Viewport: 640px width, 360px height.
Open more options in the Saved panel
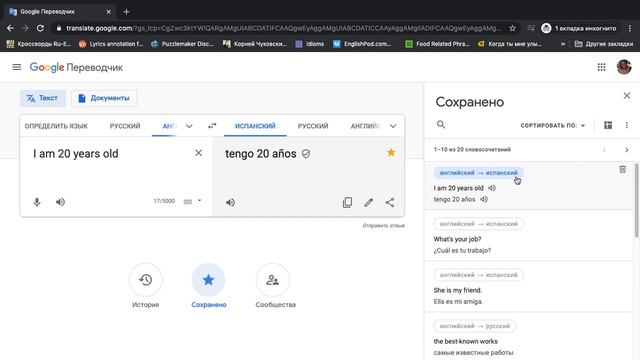[627, 125]
